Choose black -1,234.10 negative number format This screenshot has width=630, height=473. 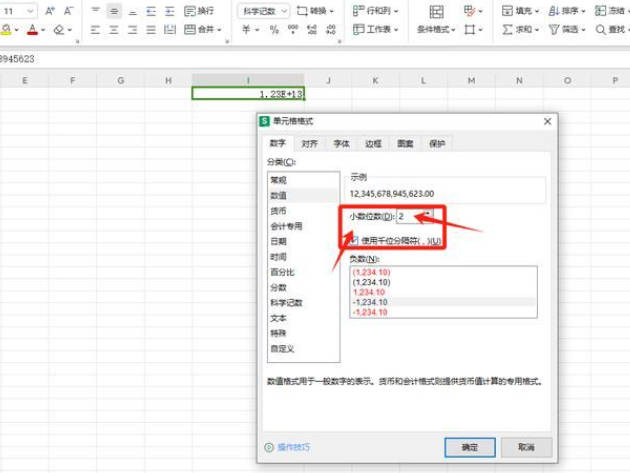[x=443, y=302]
